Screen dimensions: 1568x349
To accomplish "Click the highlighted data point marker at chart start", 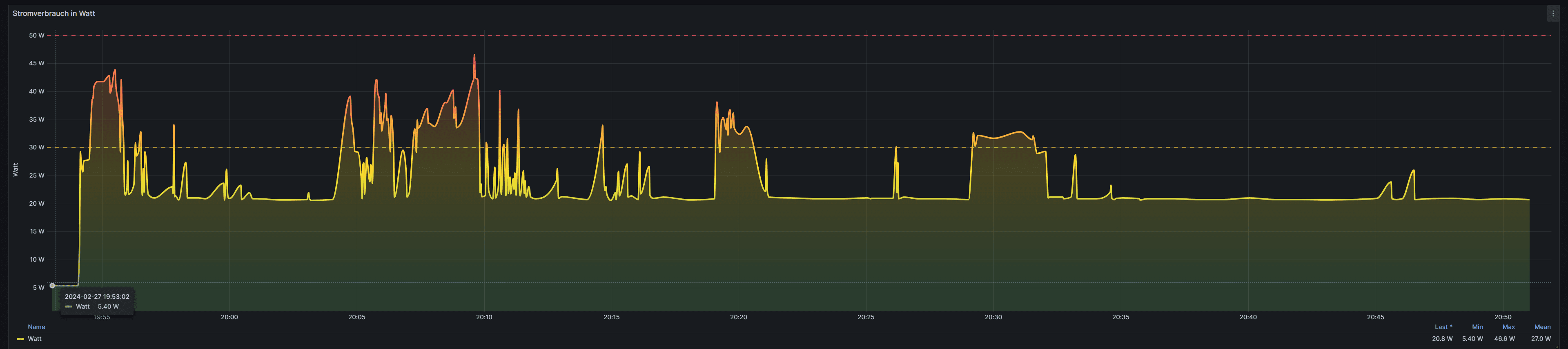I will (52, 286).
